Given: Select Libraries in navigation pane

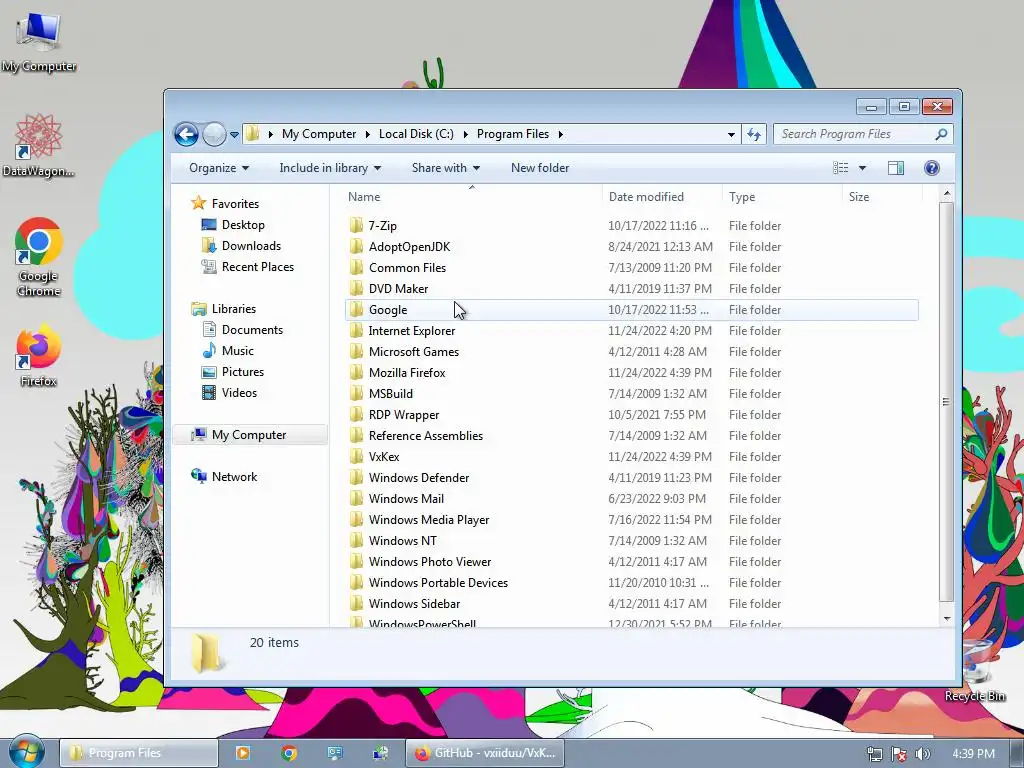Looking at the screenshot, I should click(233, 309).
